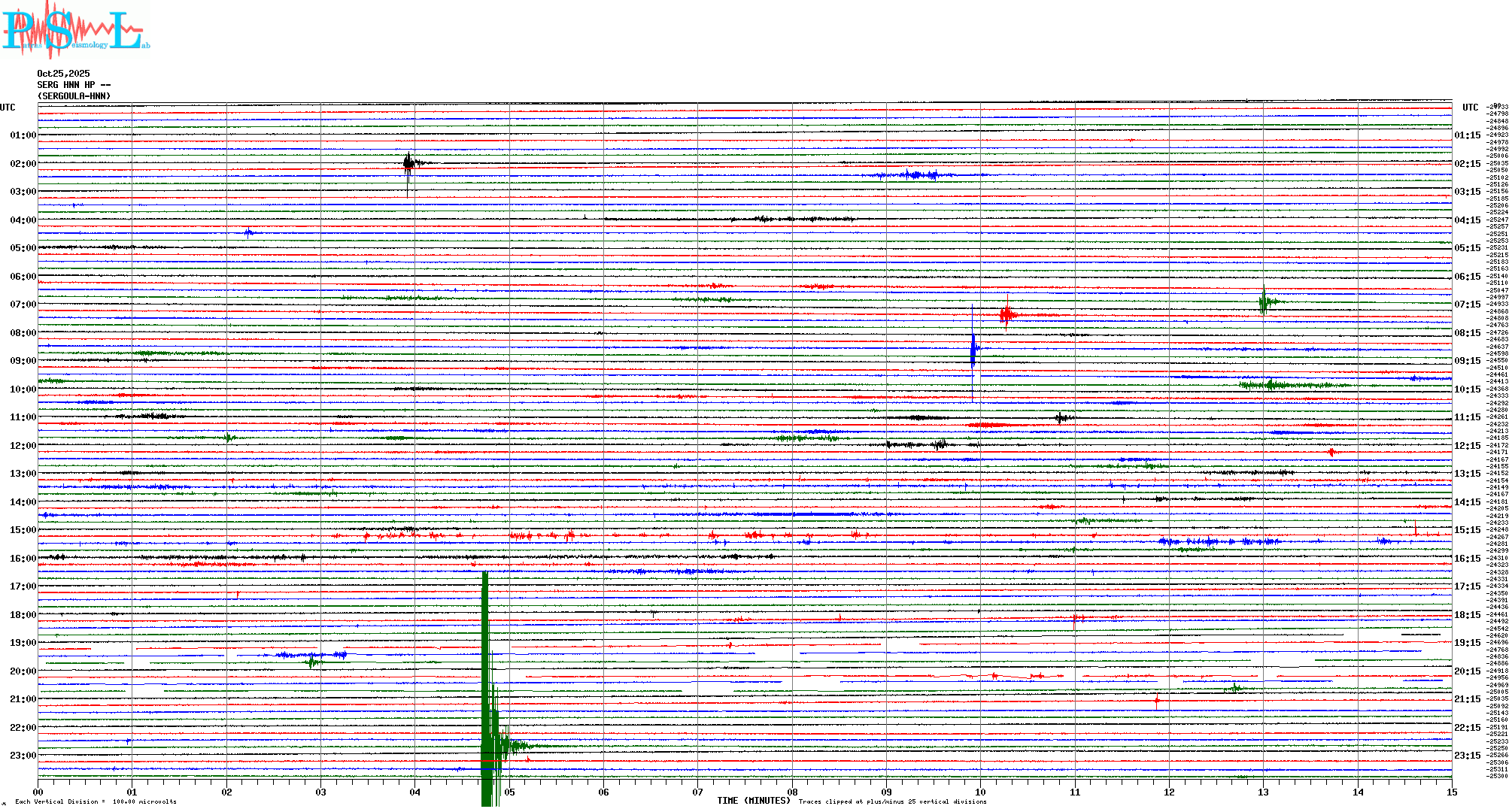Click the vertical division microvolts footnote
Image resolution: width=1512 pixels, height=812 pixels.
(96, 801)
